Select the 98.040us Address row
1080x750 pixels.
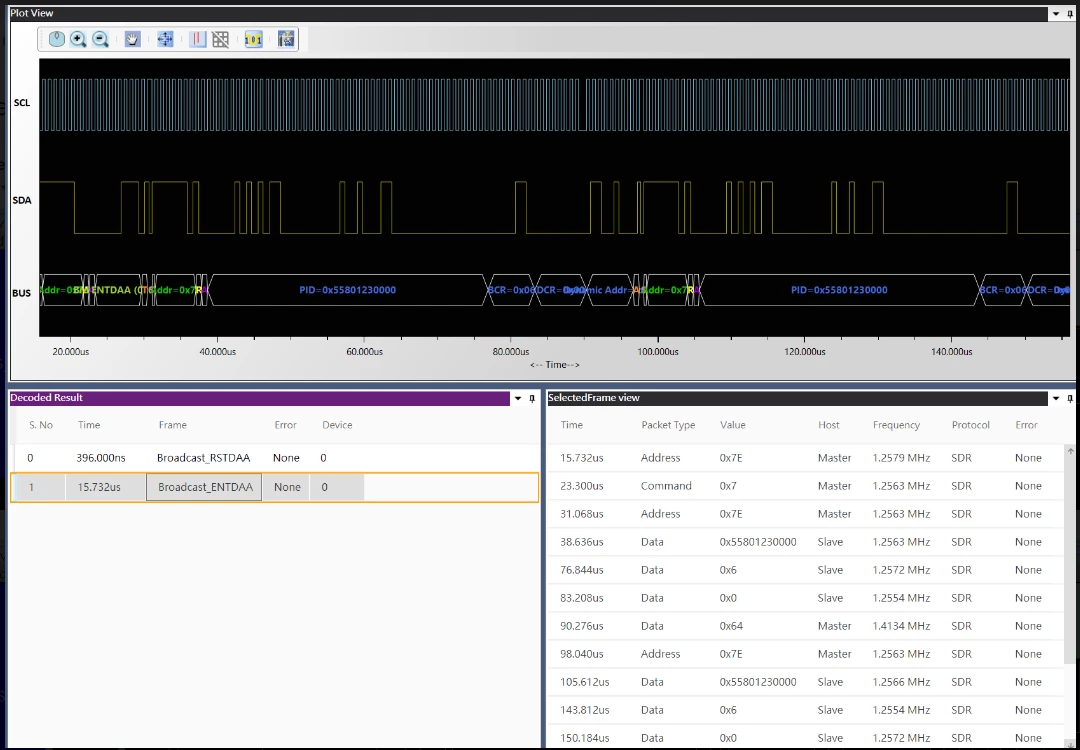pos(806,654)
